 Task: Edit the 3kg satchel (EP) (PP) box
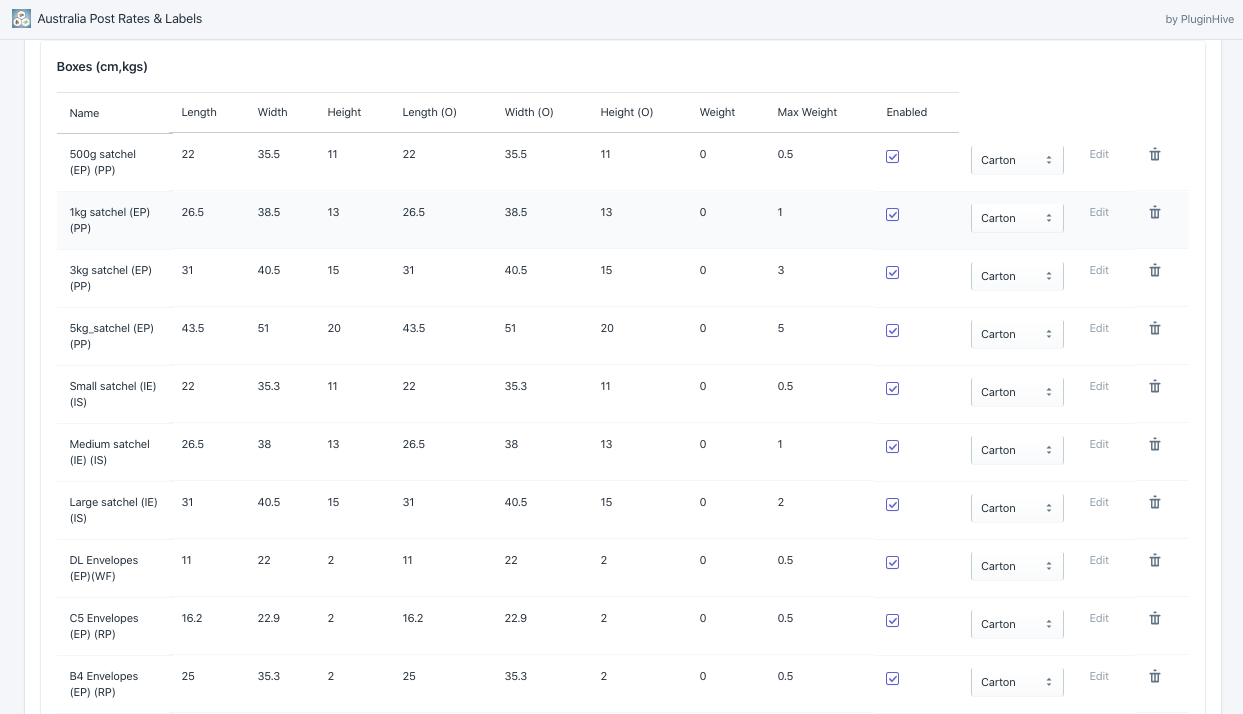click(1099, 270)
